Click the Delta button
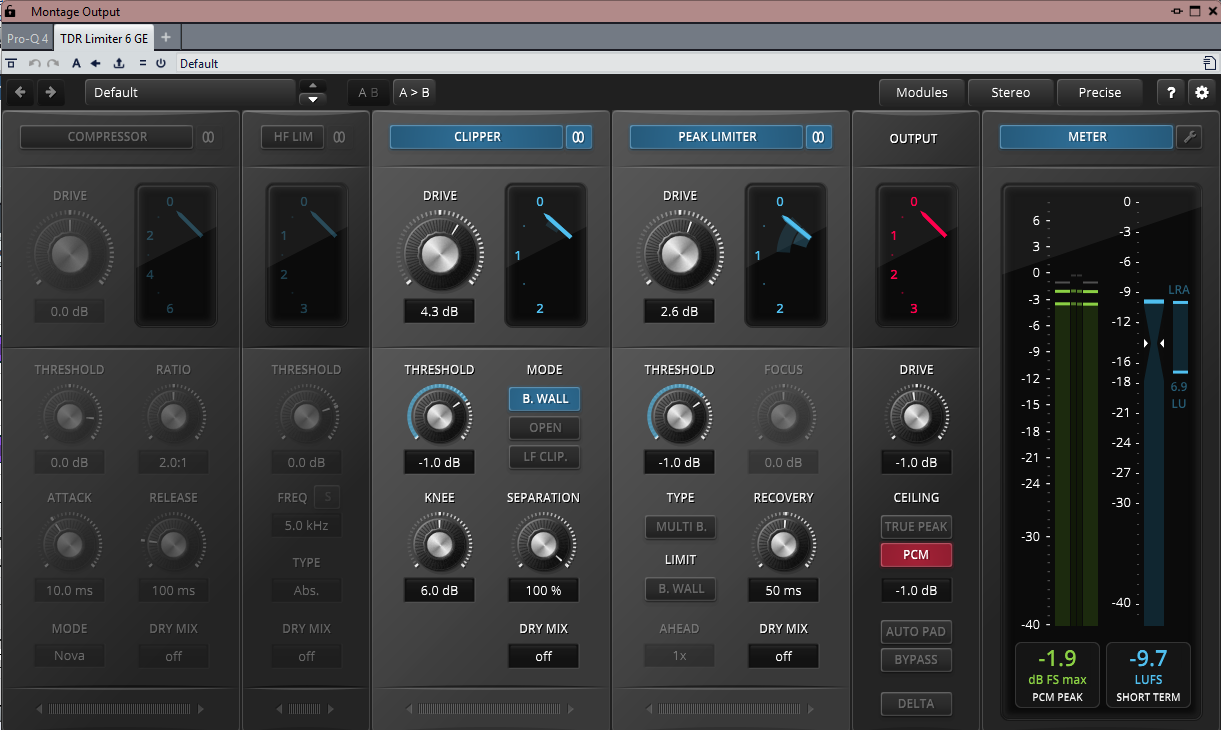Screen dimensions: 1221x730 (916, 704)
